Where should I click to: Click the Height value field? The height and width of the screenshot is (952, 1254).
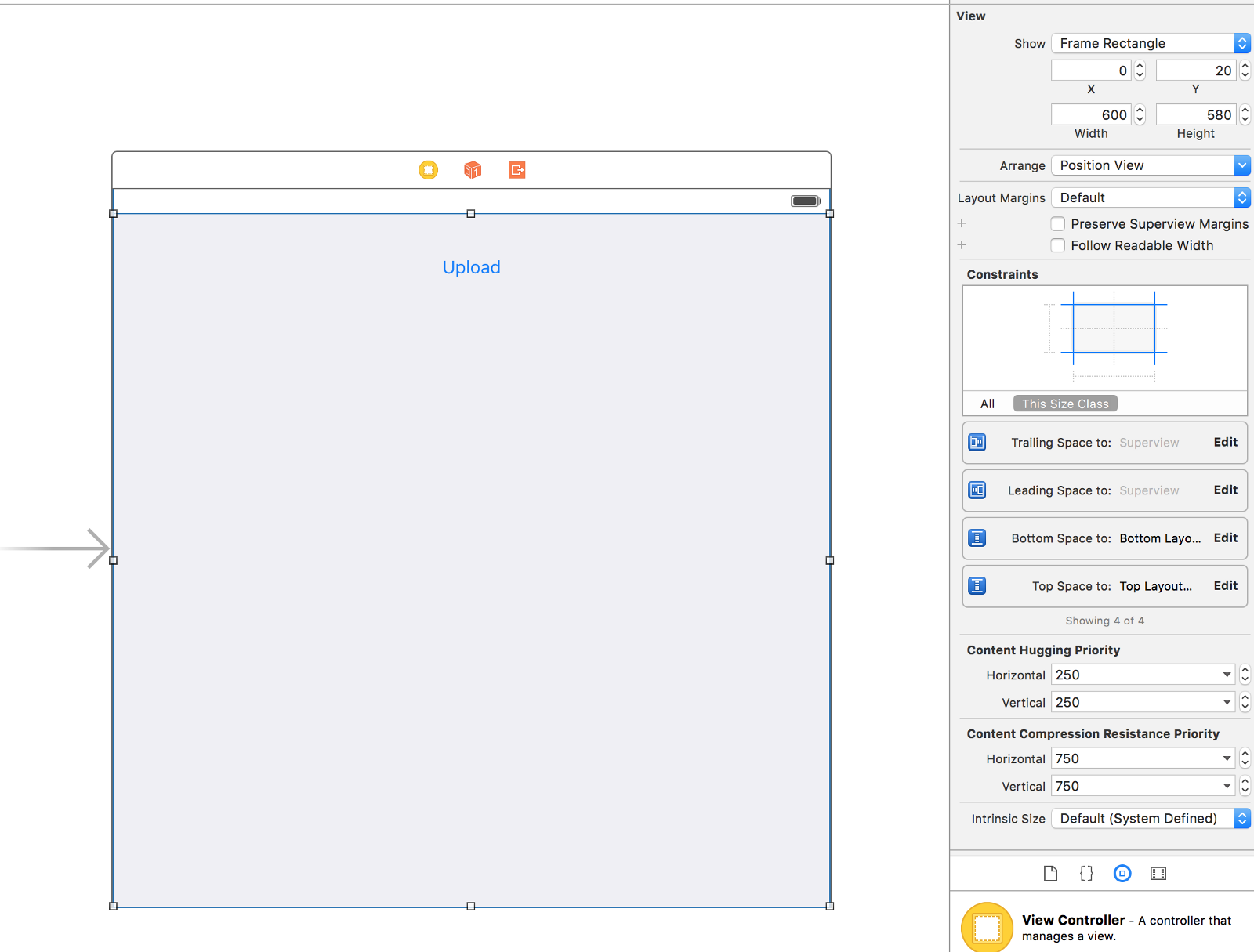[1196, 115]
